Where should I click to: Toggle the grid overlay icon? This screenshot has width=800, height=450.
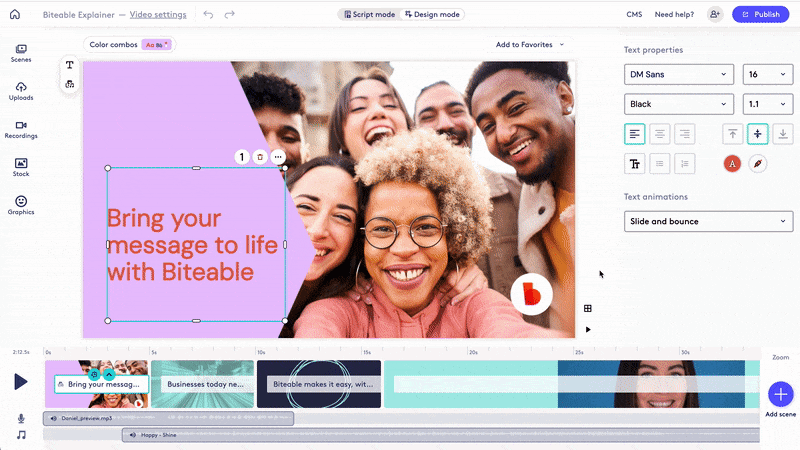coord(588,308)
